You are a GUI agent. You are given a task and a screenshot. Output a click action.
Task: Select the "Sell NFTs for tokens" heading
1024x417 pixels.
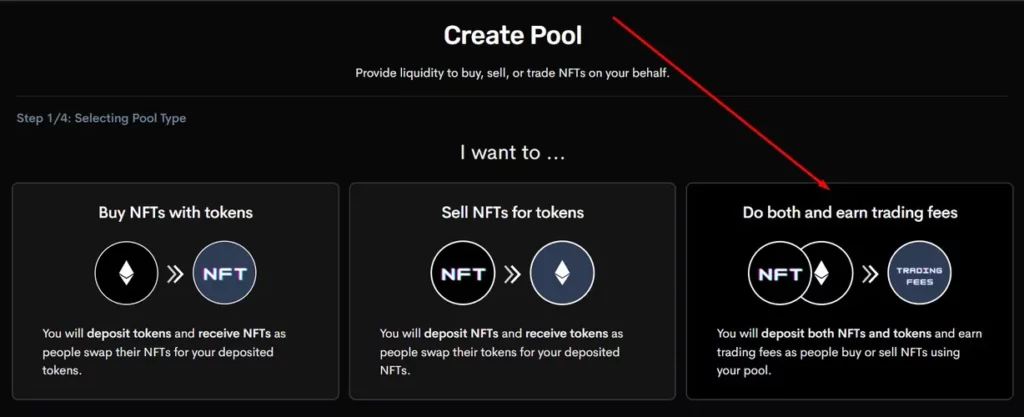tap(513, 212)
